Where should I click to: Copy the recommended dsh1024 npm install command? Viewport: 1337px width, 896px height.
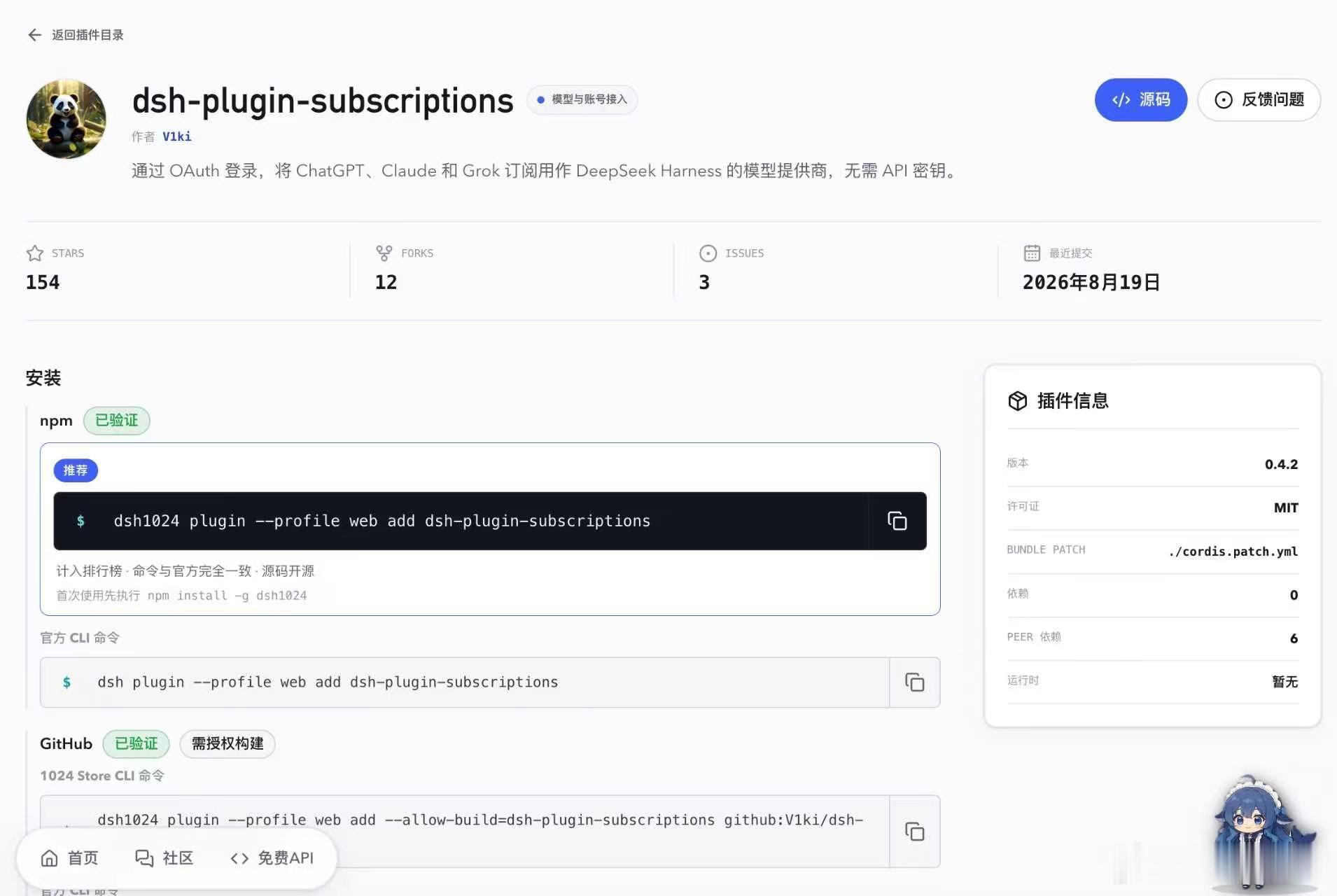pyautogui.click(x=897, y=521)
